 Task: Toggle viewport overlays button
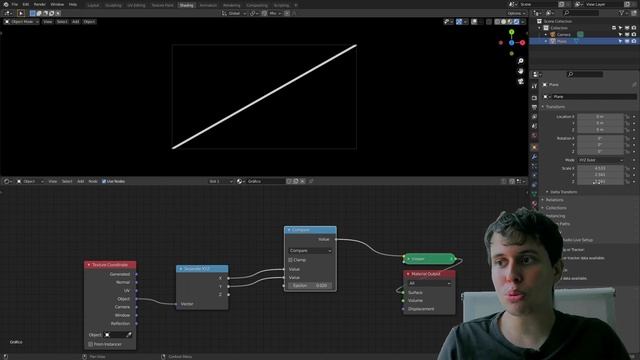[x=474, y=22]
